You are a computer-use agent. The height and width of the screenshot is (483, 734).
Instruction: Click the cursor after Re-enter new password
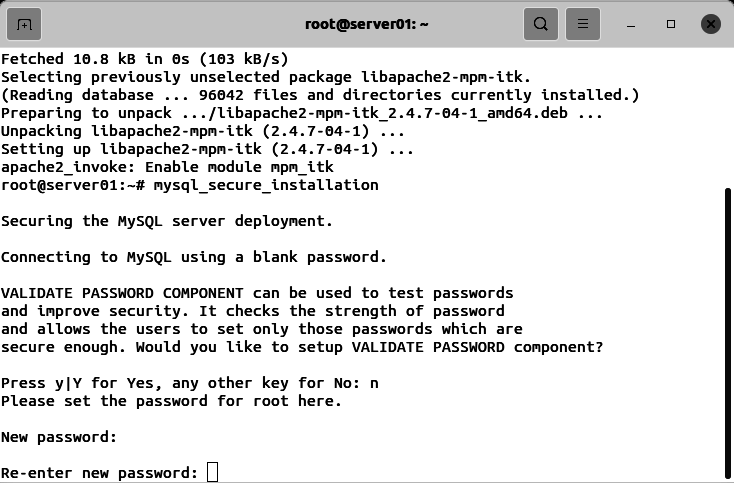[213, 472]
